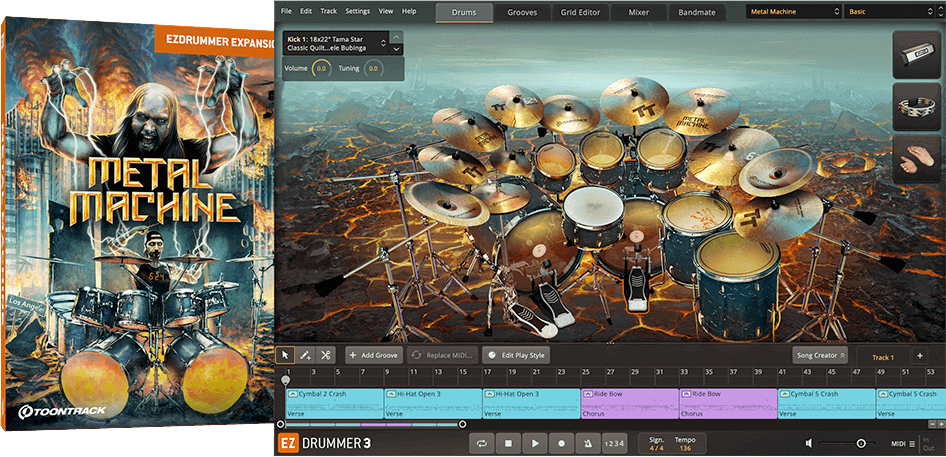This screenshot has height=457, width=946.
Task: Step to next kick with down arrow
Action: click(396, 49)
